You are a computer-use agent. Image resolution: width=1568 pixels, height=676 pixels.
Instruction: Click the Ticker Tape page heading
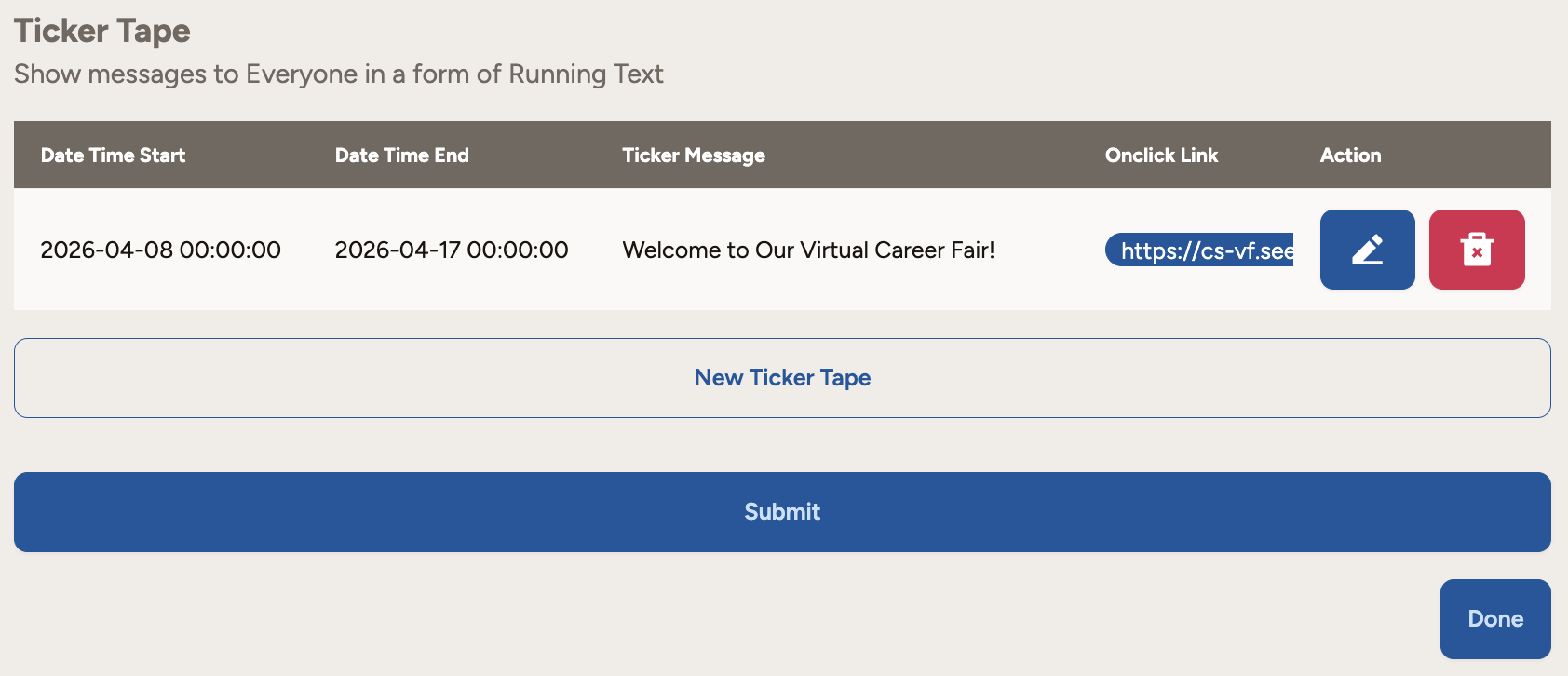(x=102, y=31)
